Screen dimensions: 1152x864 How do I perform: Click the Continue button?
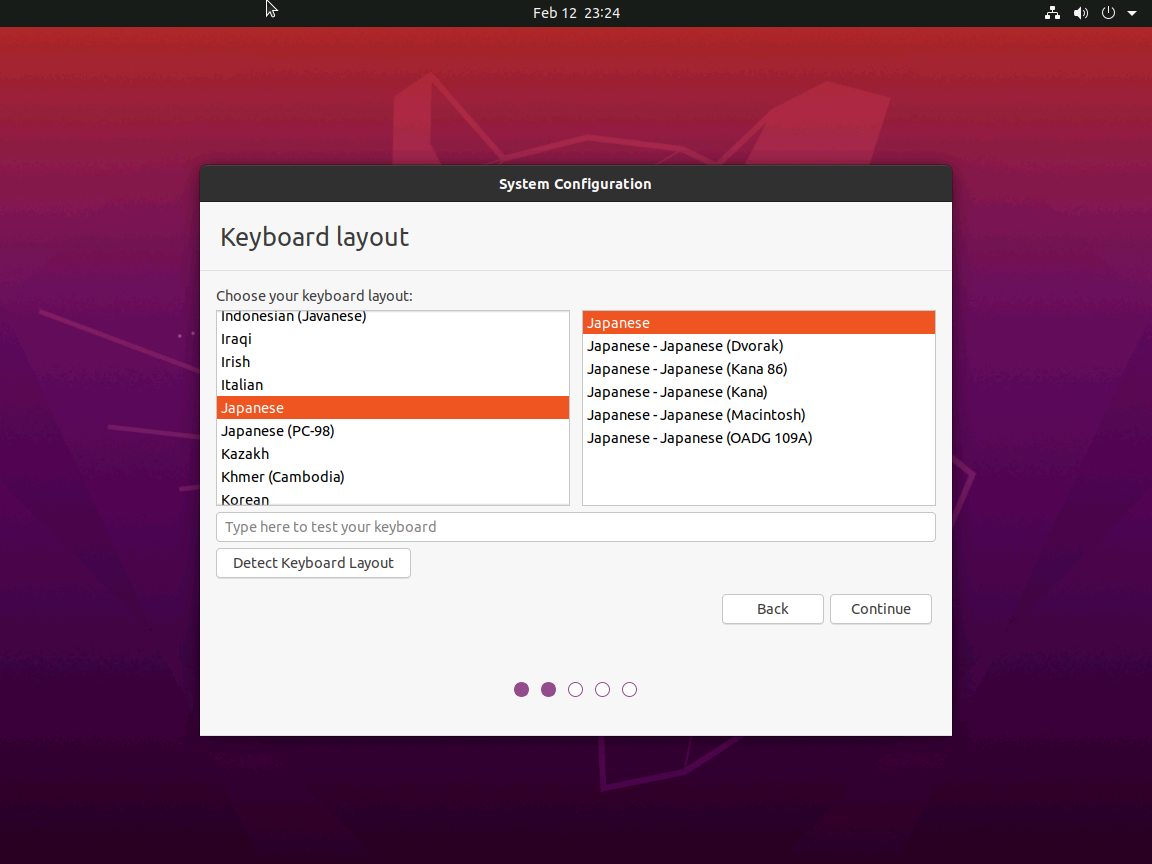(x=880, y=609)
